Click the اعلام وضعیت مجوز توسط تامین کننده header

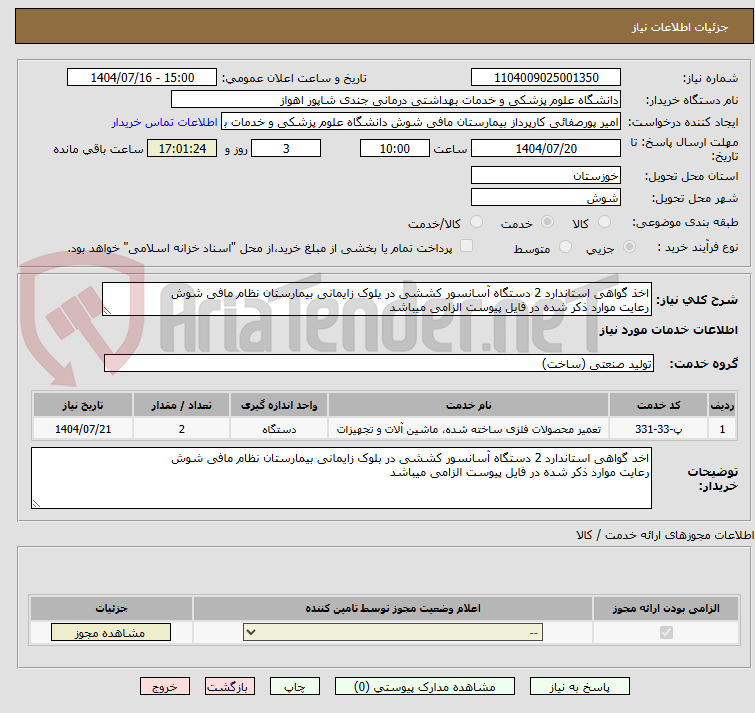(393, 608)
